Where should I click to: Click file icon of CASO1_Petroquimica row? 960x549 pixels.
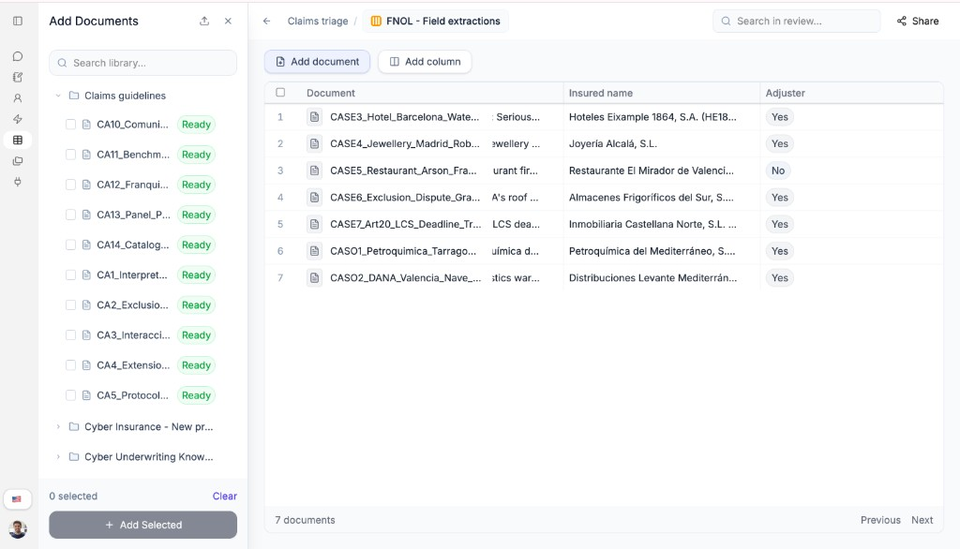314,251
